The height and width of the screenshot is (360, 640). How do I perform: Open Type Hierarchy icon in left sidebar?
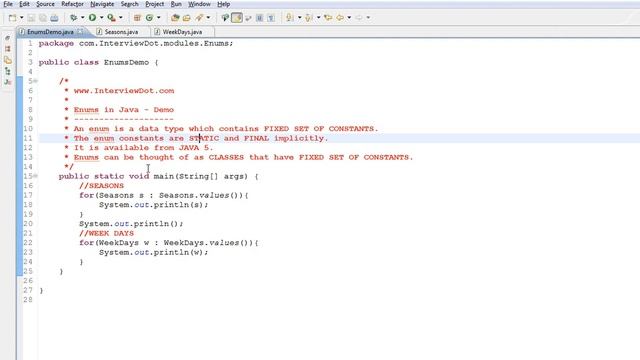point(7,71)
